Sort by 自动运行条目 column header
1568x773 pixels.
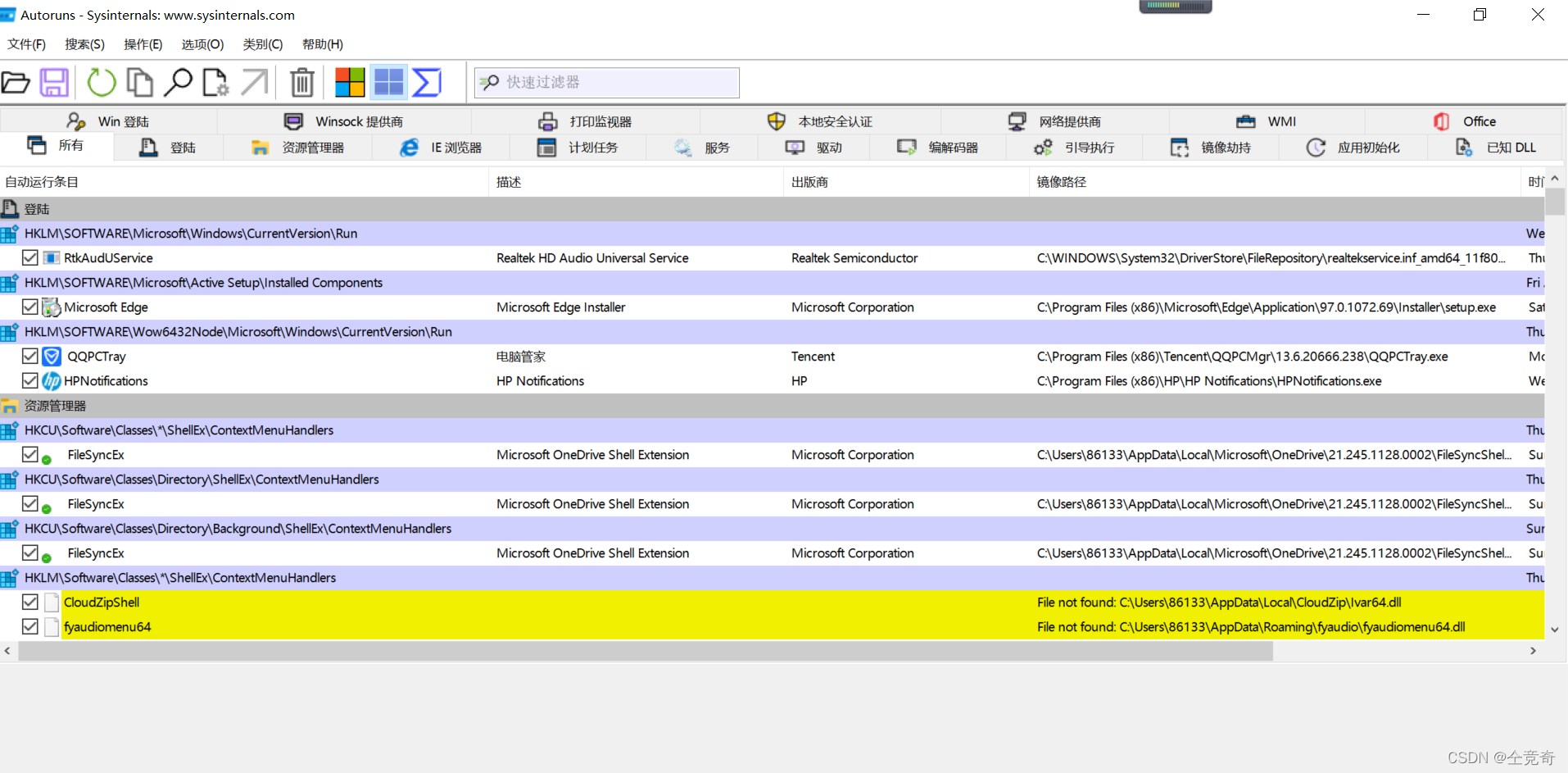[x=244, y=182]
